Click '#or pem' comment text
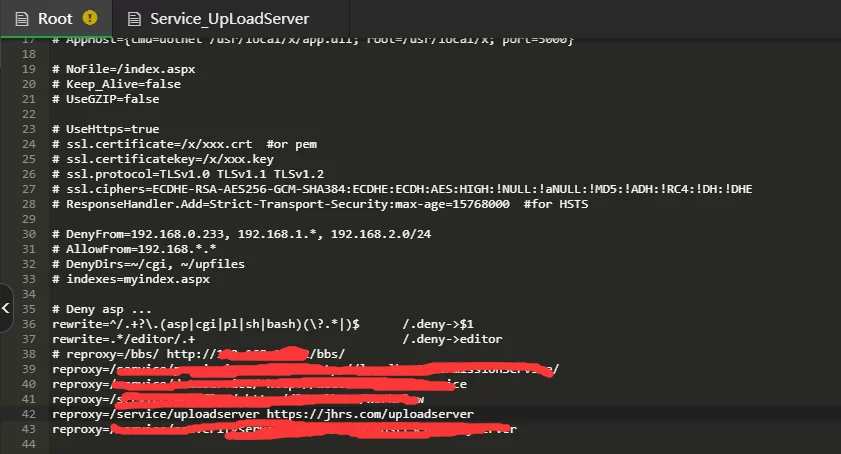841x454 pixels. point(292,144)
